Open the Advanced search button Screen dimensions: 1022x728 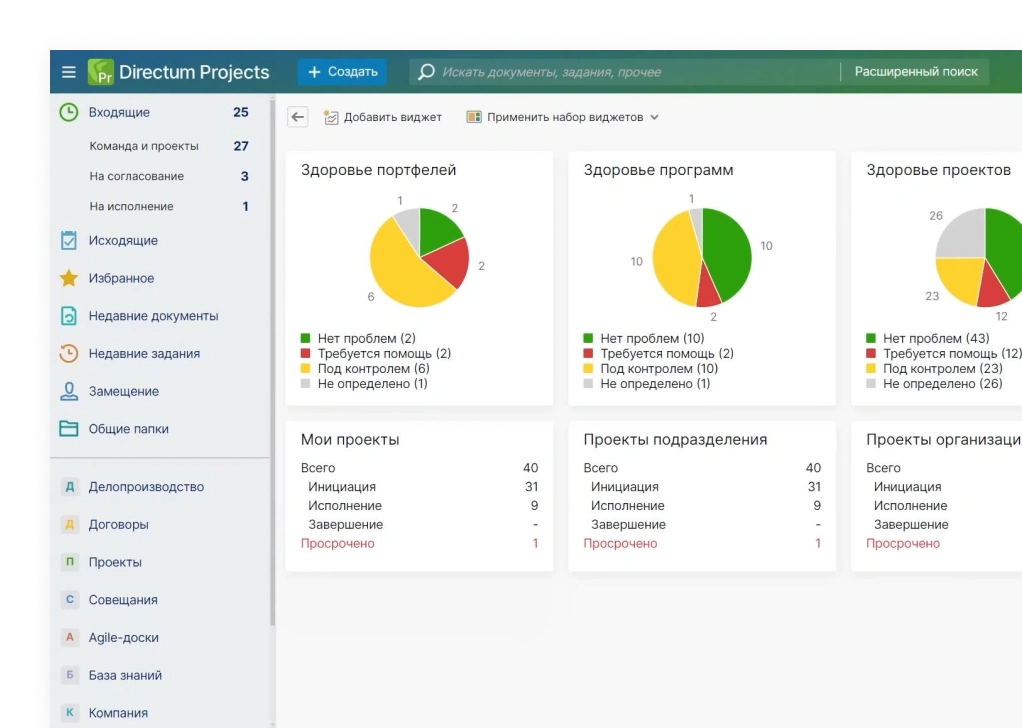pos(916,72)
